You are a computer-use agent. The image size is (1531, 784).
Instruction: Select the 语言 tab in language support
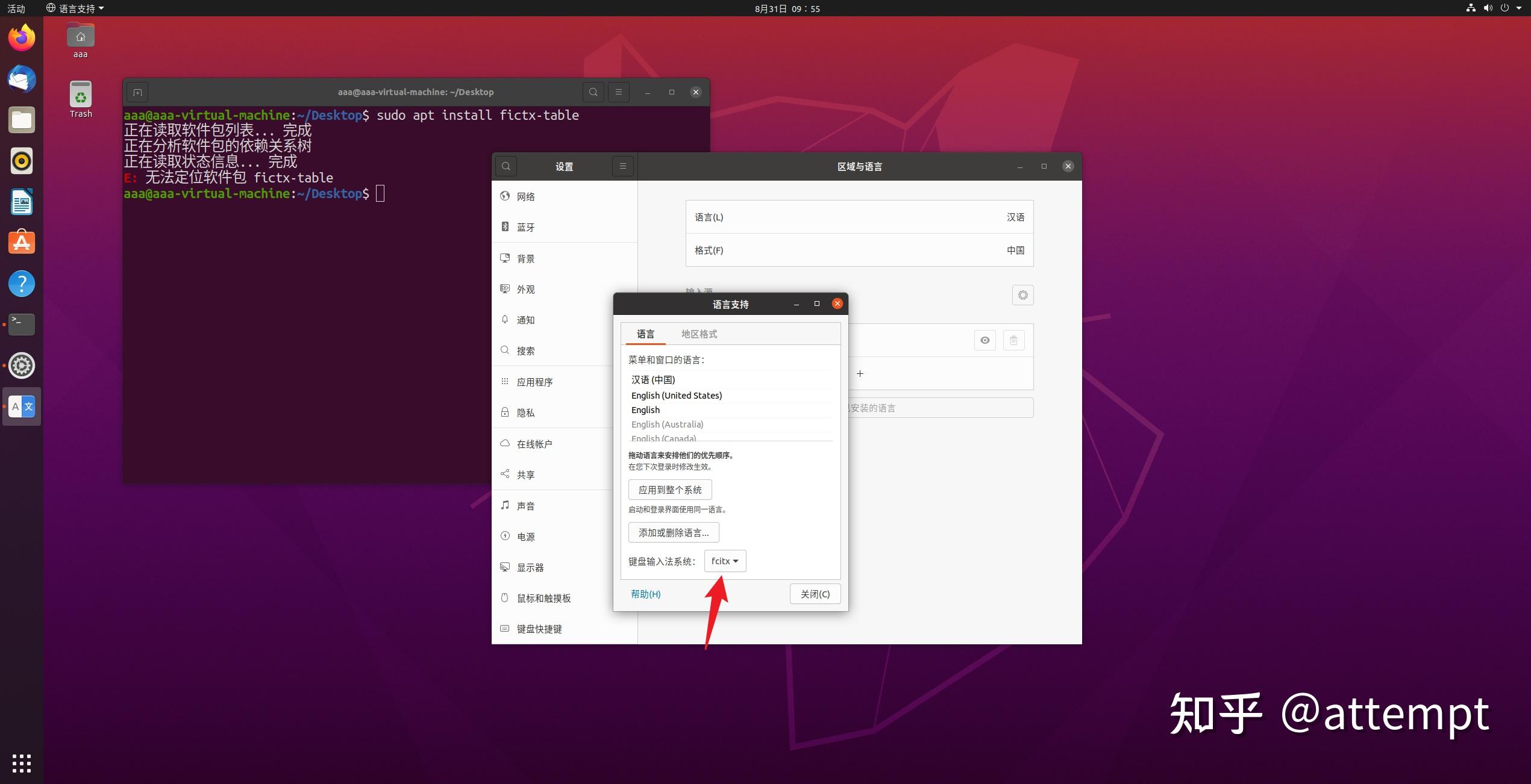(x=646, y=333)
